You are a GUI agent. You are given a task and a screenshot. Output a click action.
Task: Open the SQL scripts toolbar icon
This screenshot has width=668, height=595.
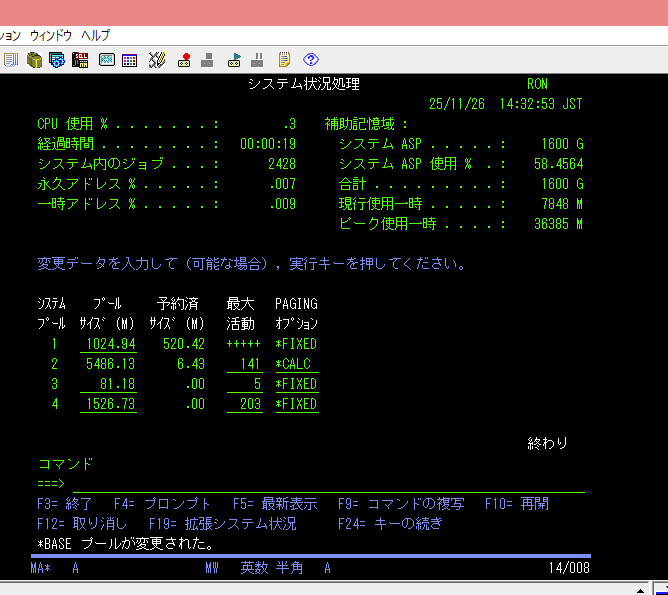coord(80,60)
